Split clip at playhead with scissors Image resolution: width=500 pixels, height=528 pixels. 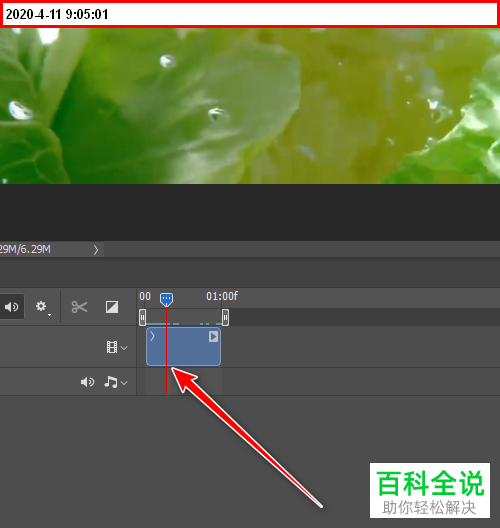pos(79,307)
